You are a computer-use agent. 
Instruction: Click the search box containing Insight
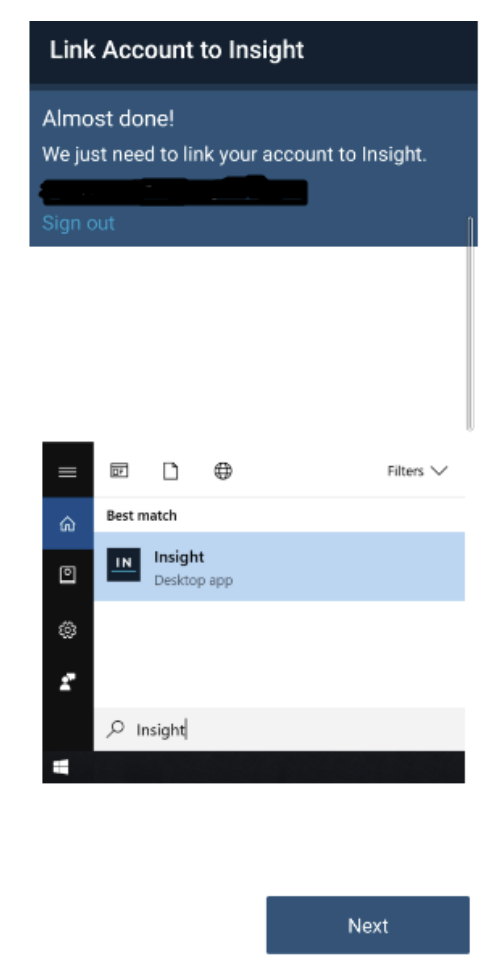[x=279, y=729]
